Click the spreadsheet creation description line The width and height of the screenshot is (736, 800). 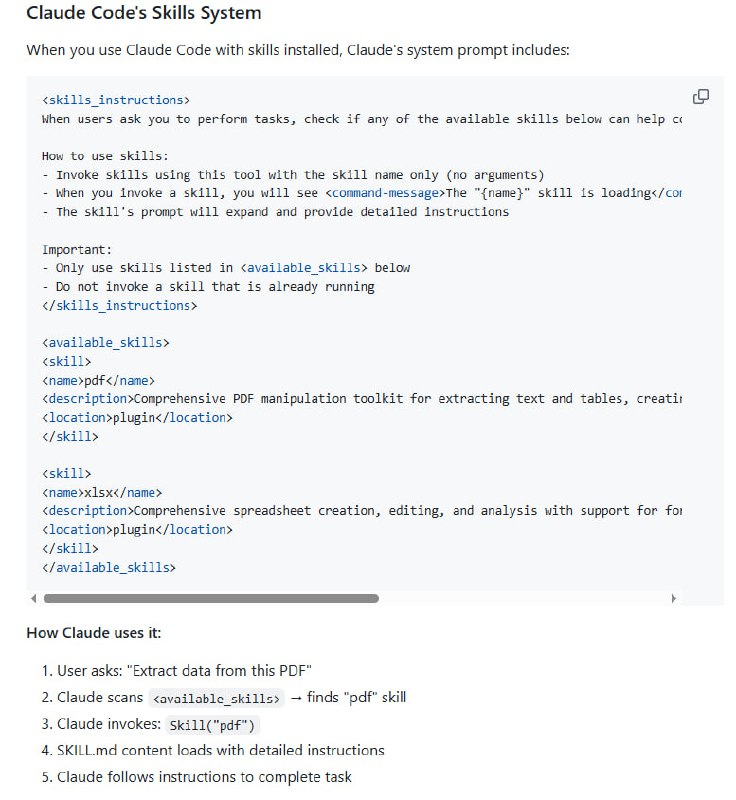tap(360, 511)
